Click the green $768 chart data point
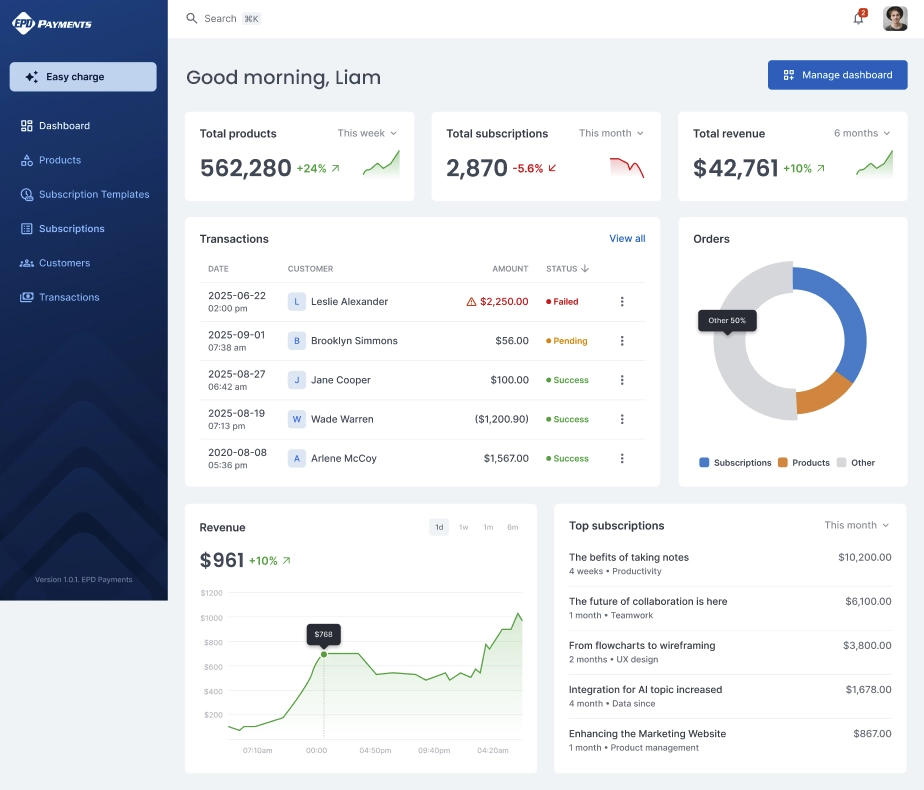The width and height of the screenshot is (924, 790). pyautogui.click(x=324, y=655)
